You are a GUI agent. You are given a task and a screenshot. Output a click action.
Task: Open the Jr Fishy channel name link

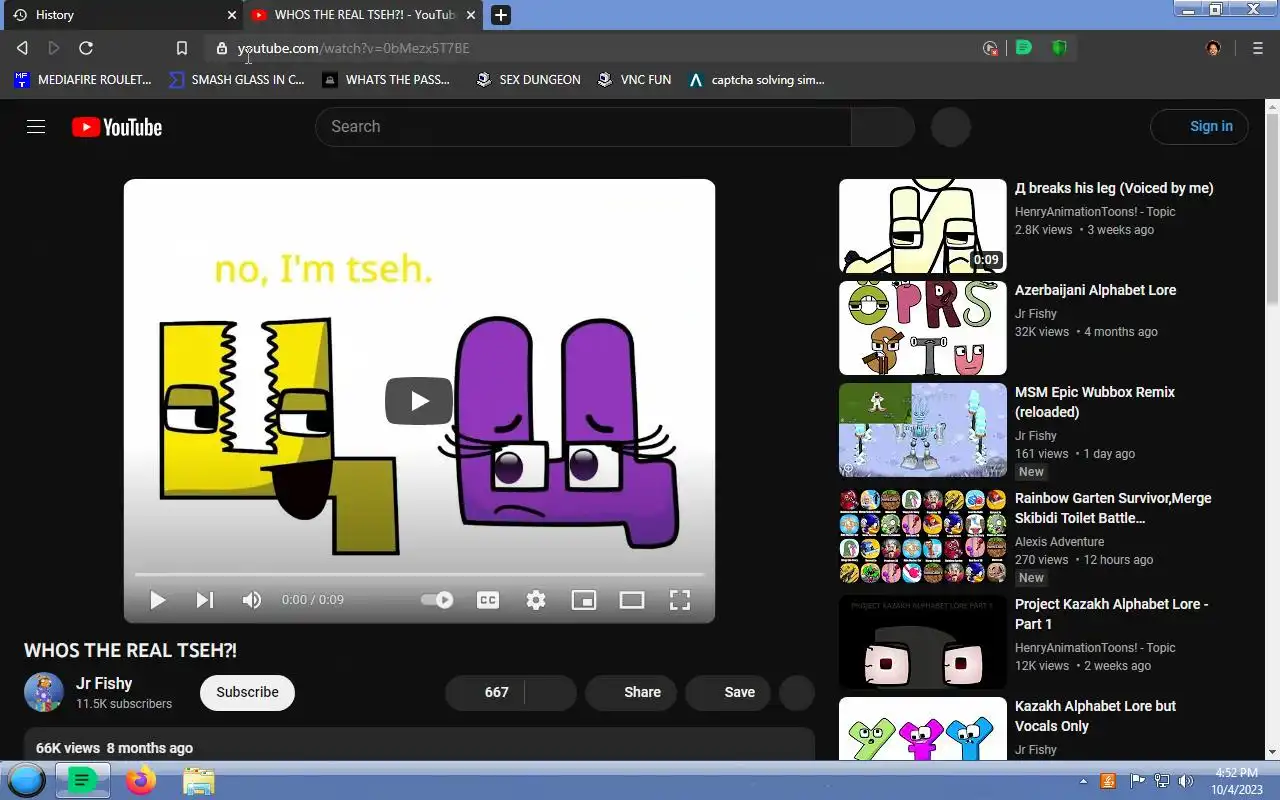(x=104, y=683)
